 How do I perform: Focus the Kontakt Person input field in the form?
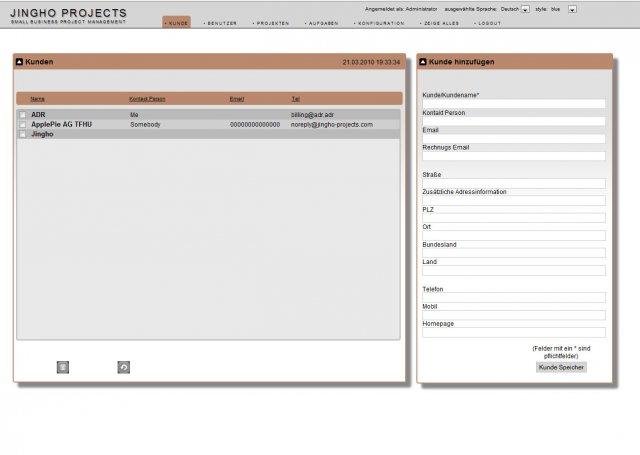pos(514,121)
